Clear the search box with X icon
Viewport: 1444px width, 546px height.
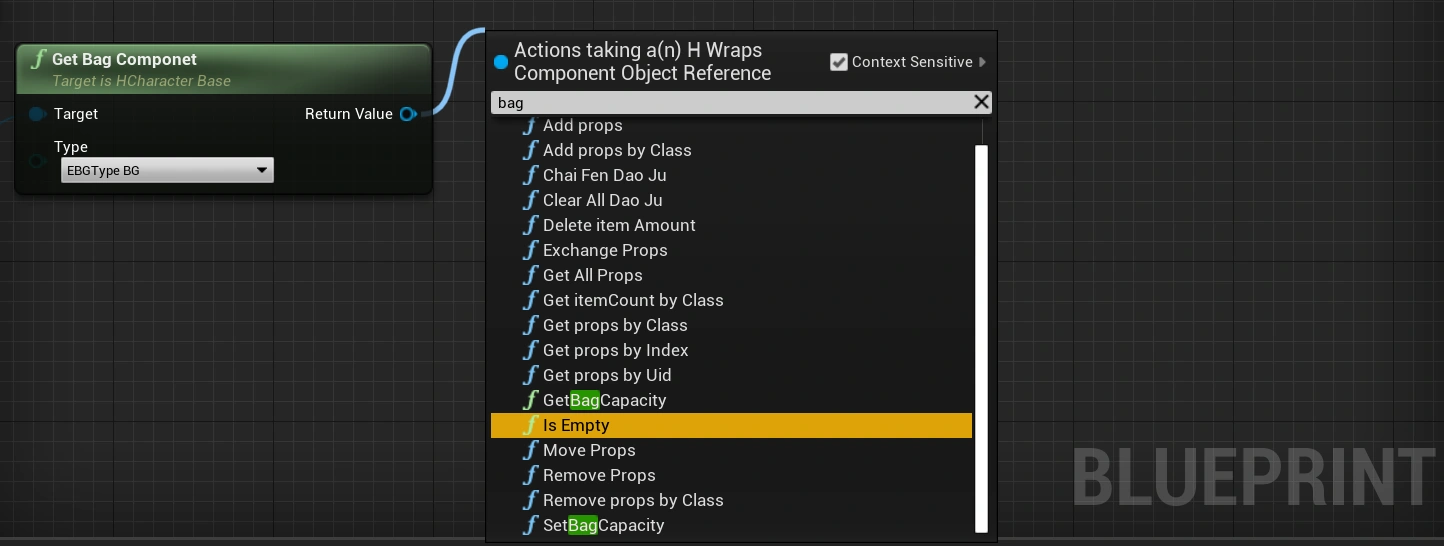[981, 102]
